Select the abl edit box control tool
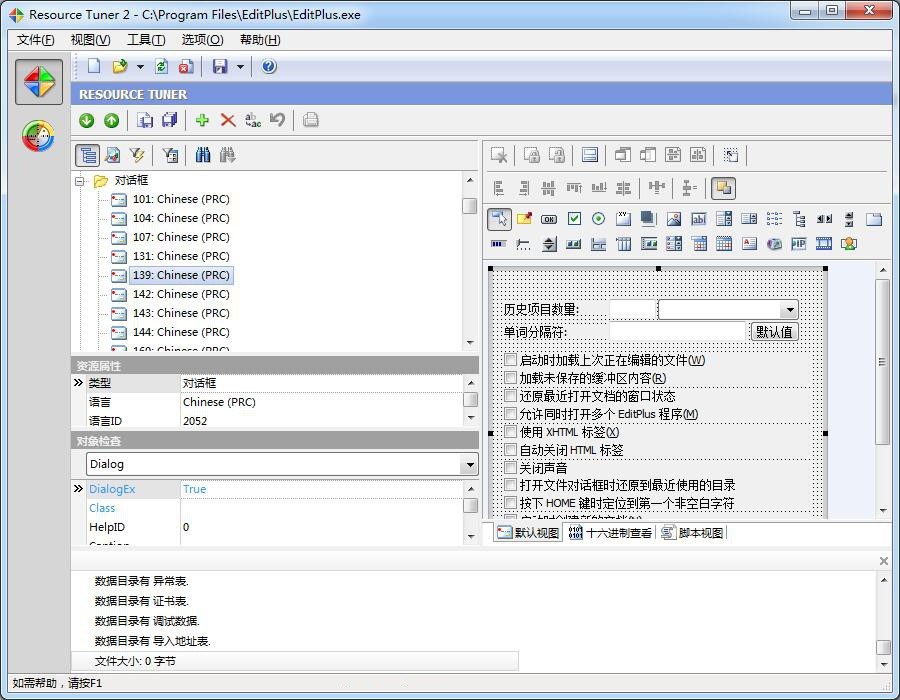Screen dimensions: 900x700 [699, 219]
